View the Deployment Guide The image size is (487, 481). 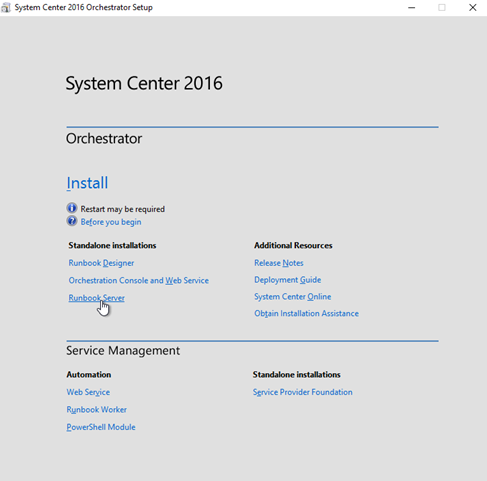(x=288, y=280)
